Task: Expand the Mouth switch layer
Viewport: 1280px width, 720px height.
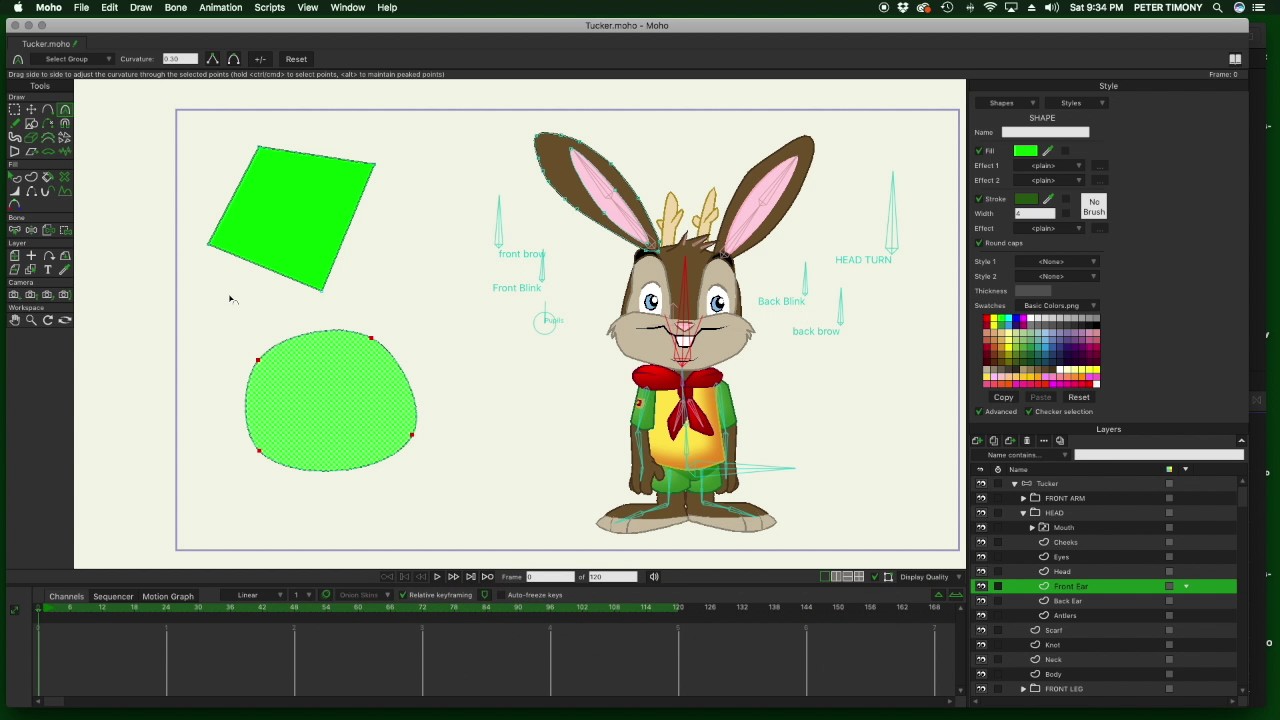Action: pyautogui.click(x=1032, y=528)
